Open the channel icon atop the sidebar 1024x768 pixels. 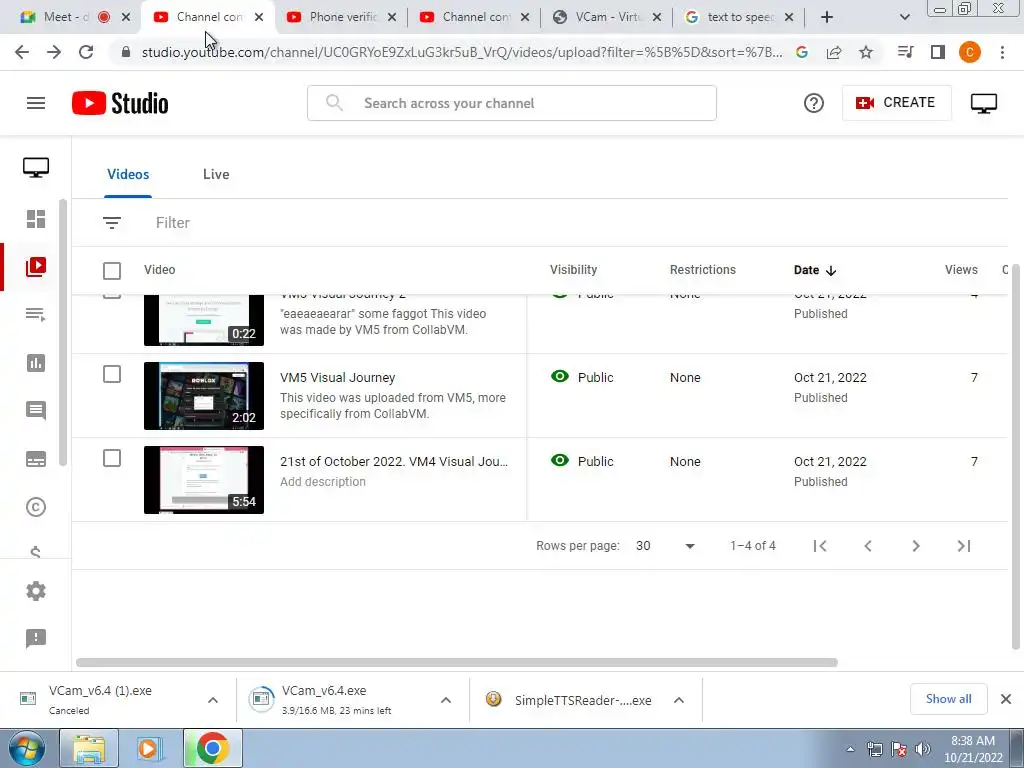[x=36, y=167]
